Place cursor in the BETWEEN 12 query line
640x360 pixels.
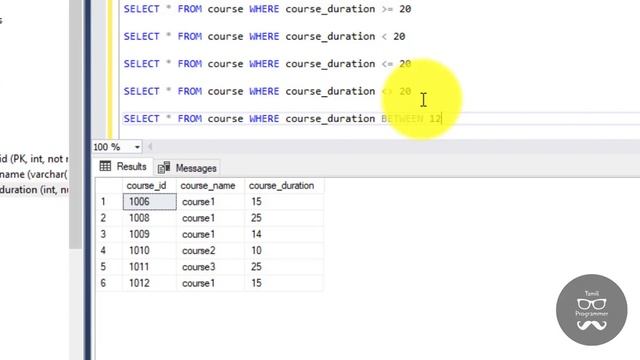click(282, 119)
